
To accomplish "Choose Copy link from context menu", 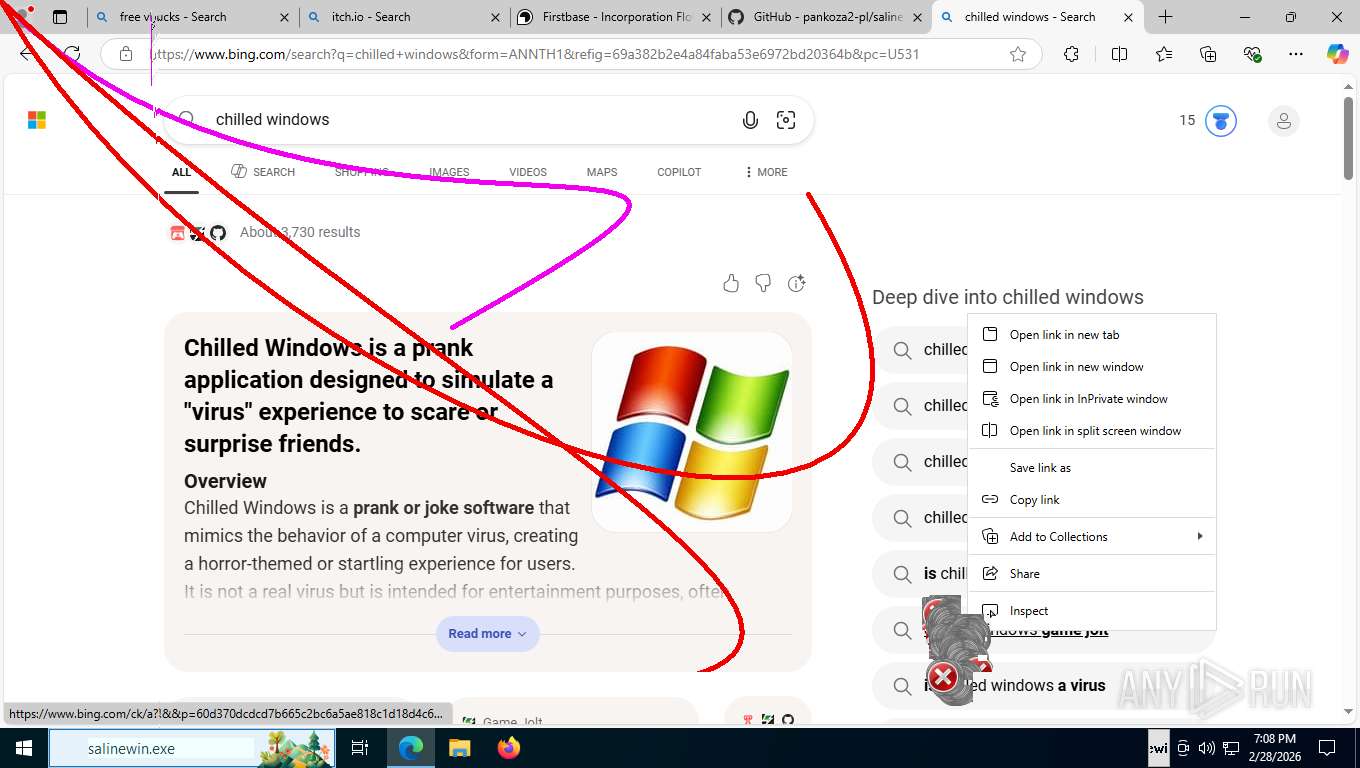I will (x=1092, y=500).
